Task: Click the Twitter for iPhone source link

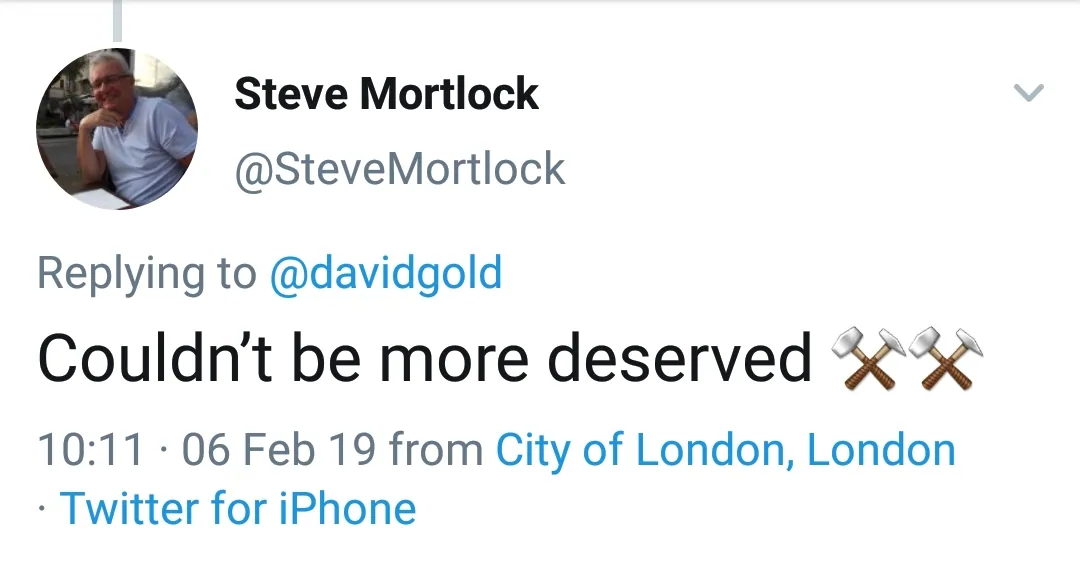Action: (x=238, y=508)
